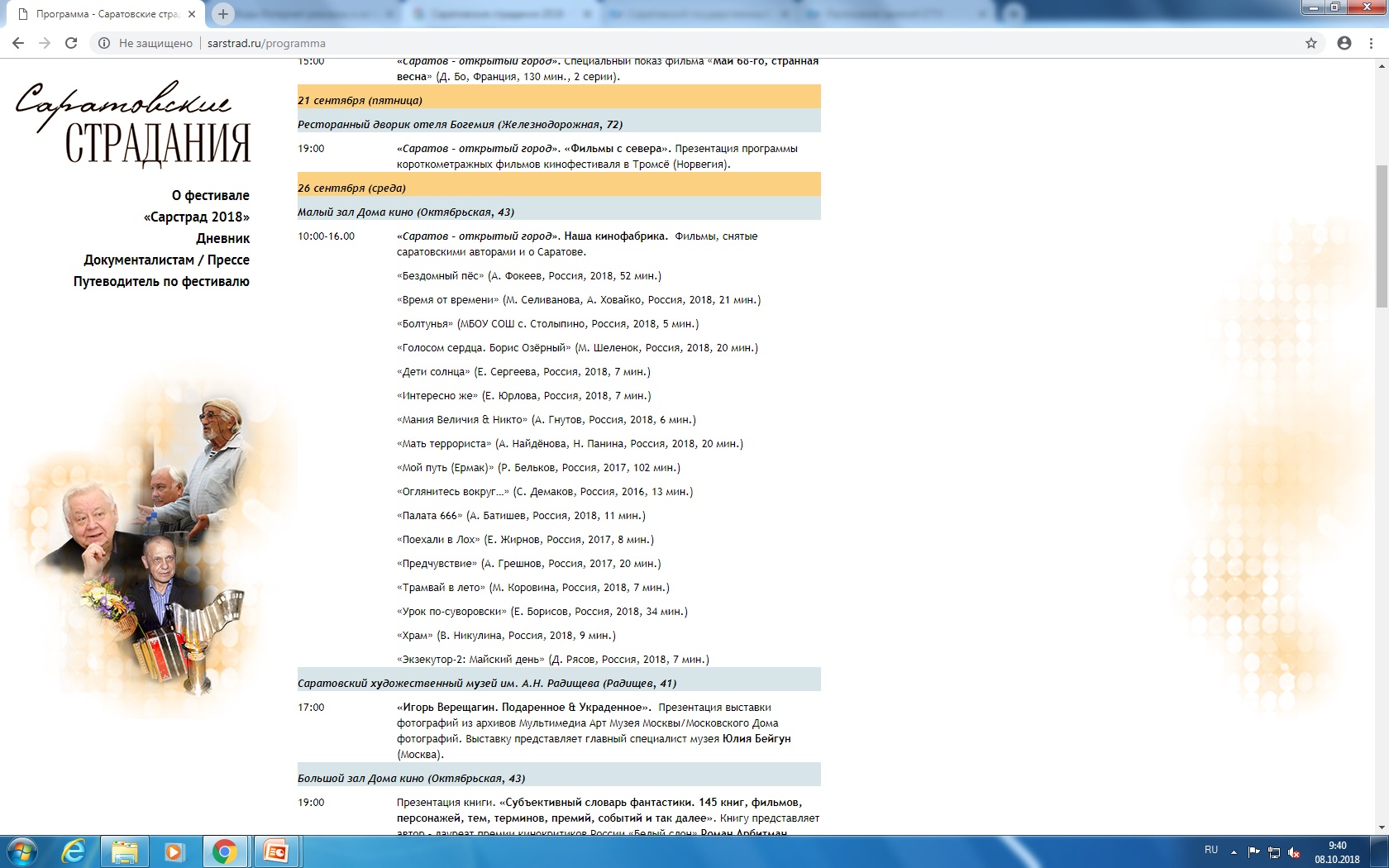
Task: Show hidden tray icons arrow
Action: pyautogui.click(x=1234, y=851)
